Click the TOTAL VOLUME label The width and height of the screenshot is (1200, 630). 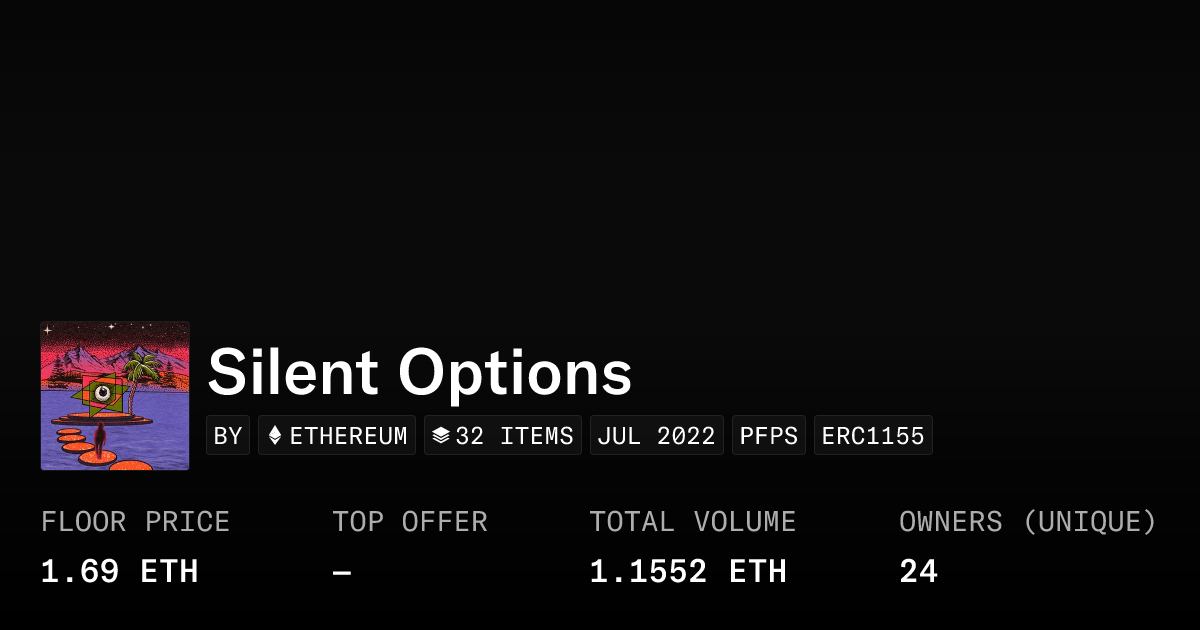click(692, 522)
